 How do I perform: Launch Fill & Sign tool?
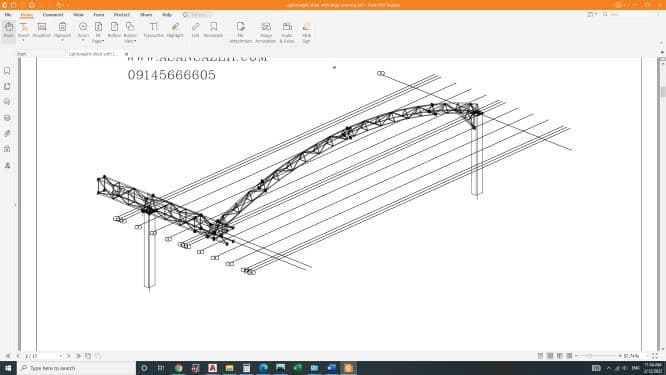(x=306, y=32)
